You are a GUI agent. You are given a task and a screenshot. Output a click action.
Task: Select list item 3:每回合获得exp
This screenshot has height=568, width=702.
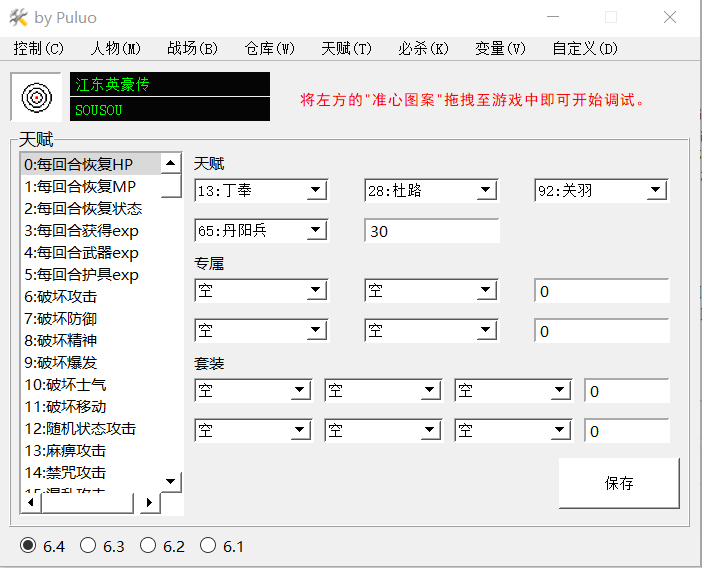point(91,231)
